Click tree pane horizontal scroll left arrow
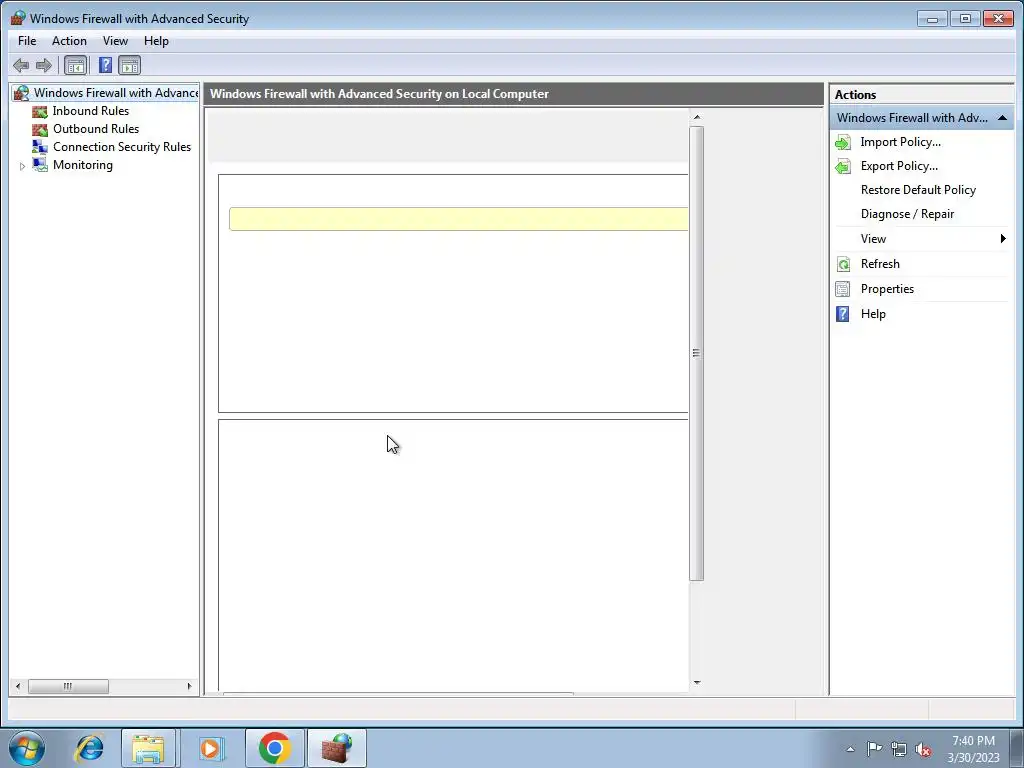This screenshot has width=1024, height=768. click(x=18, y=686)
